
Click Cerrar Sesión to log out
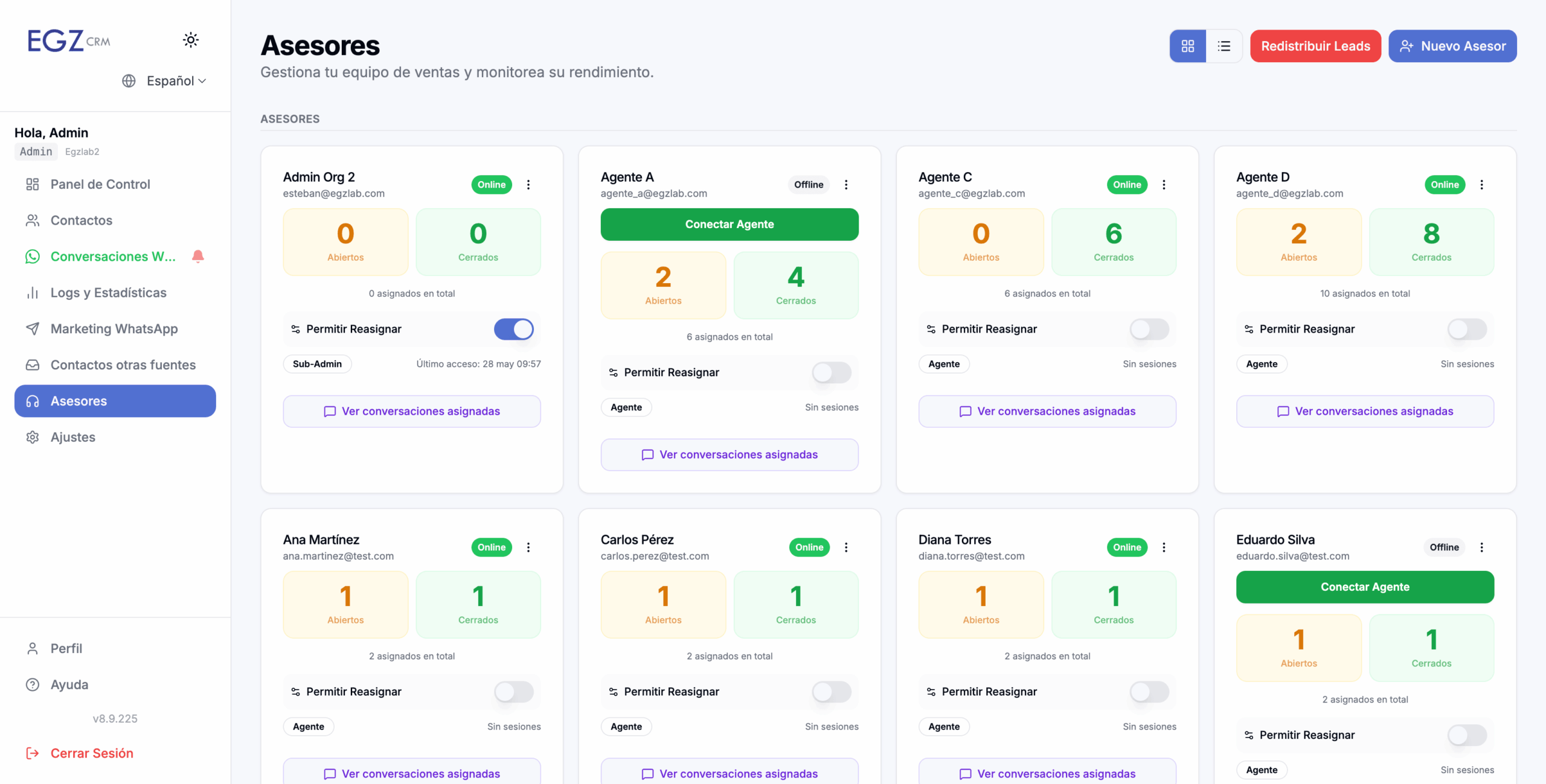tap(80, 753)
